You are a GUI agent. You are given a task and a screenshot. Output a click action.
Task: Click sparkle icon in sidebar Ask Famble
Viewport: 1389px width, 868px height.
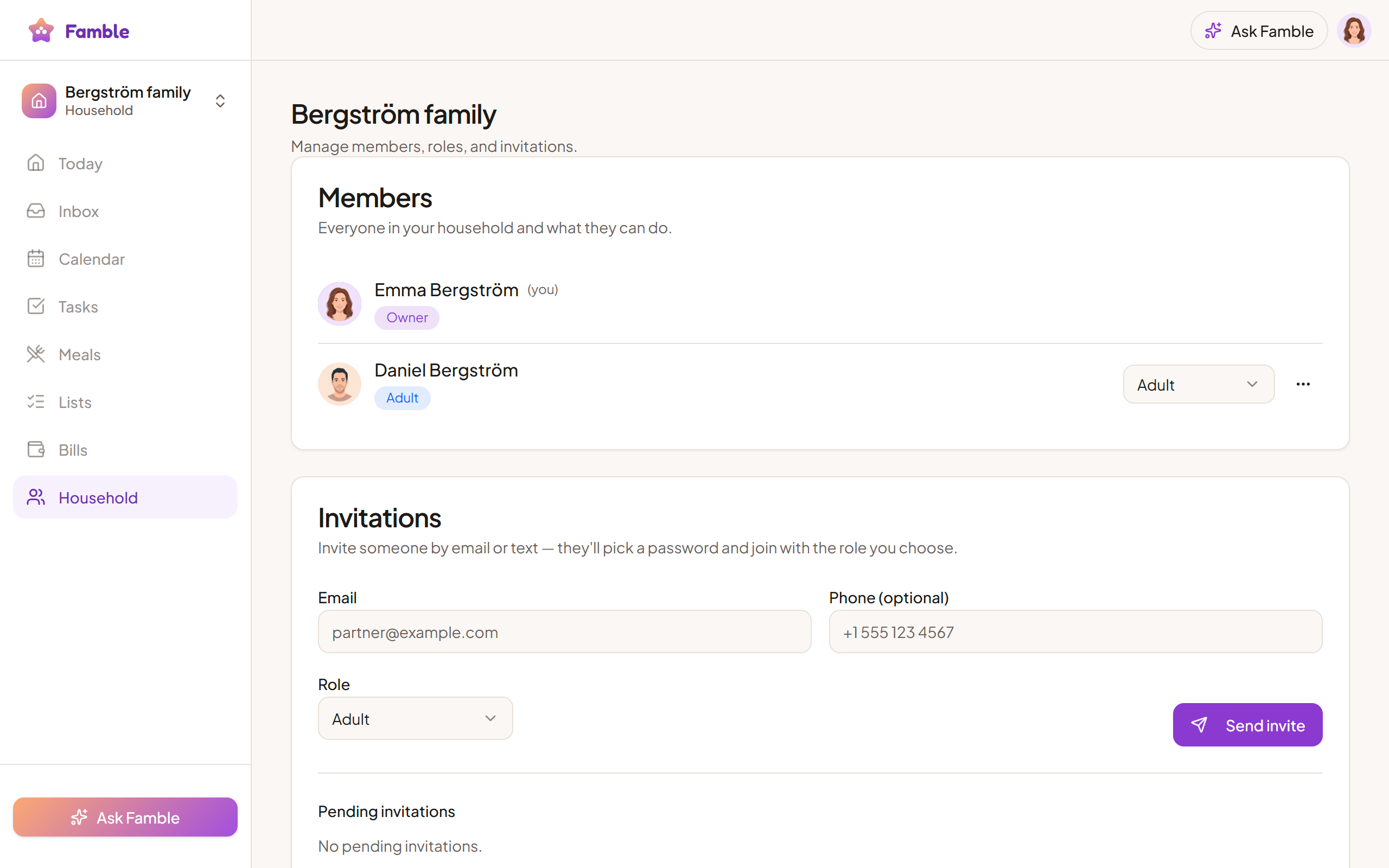[79, 817]
